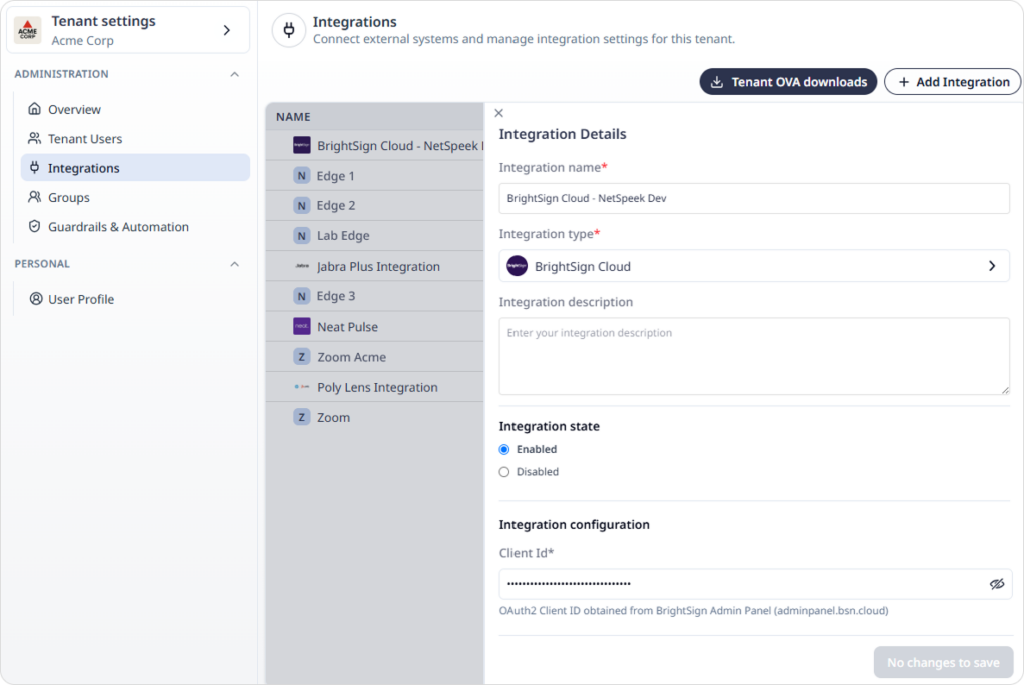
Task: Select the Enabled radio button
Action: pos(504,449)
